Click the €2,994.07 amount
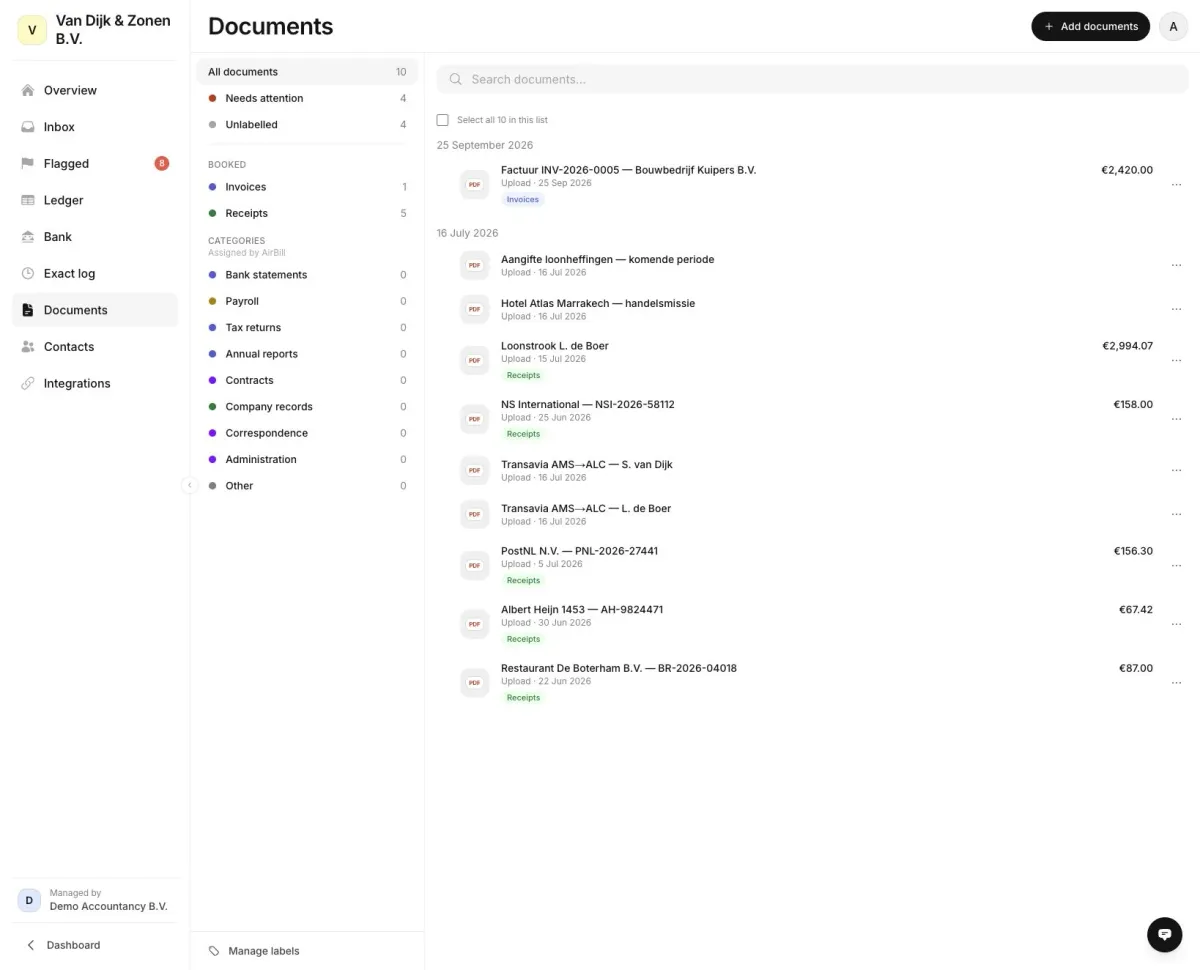Viewport: 1200px width, 970px height. (x=1127, y=346)
